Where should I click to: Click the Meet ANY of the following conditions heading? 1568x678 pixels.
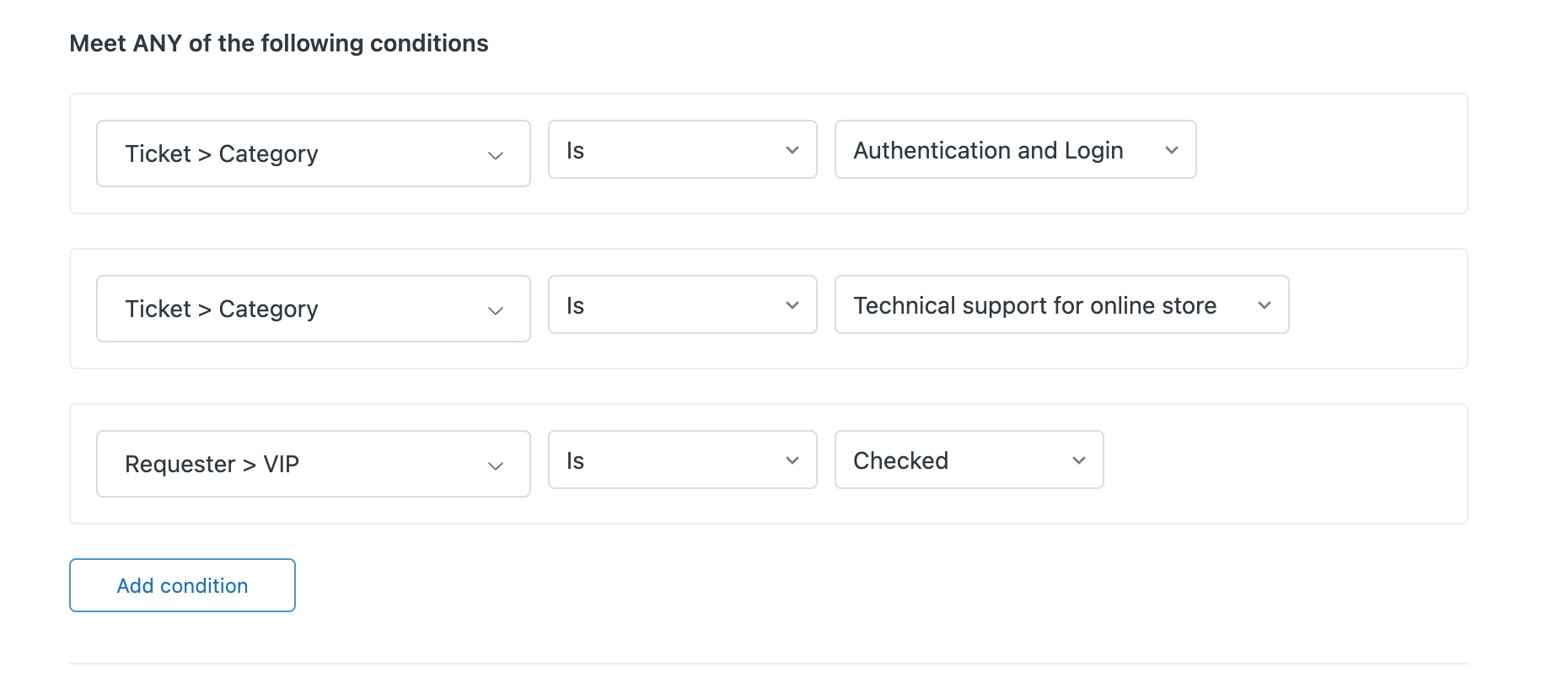[278, 43]
